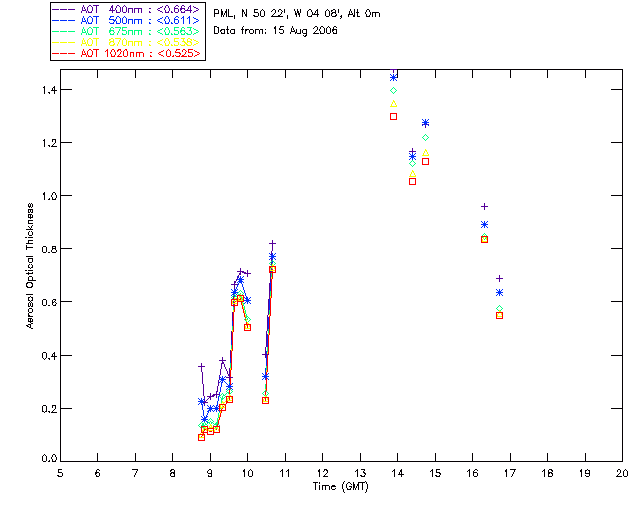Click the x-axis tick label 16
Screen dimensions: 640x512
(x=472, y=473)
